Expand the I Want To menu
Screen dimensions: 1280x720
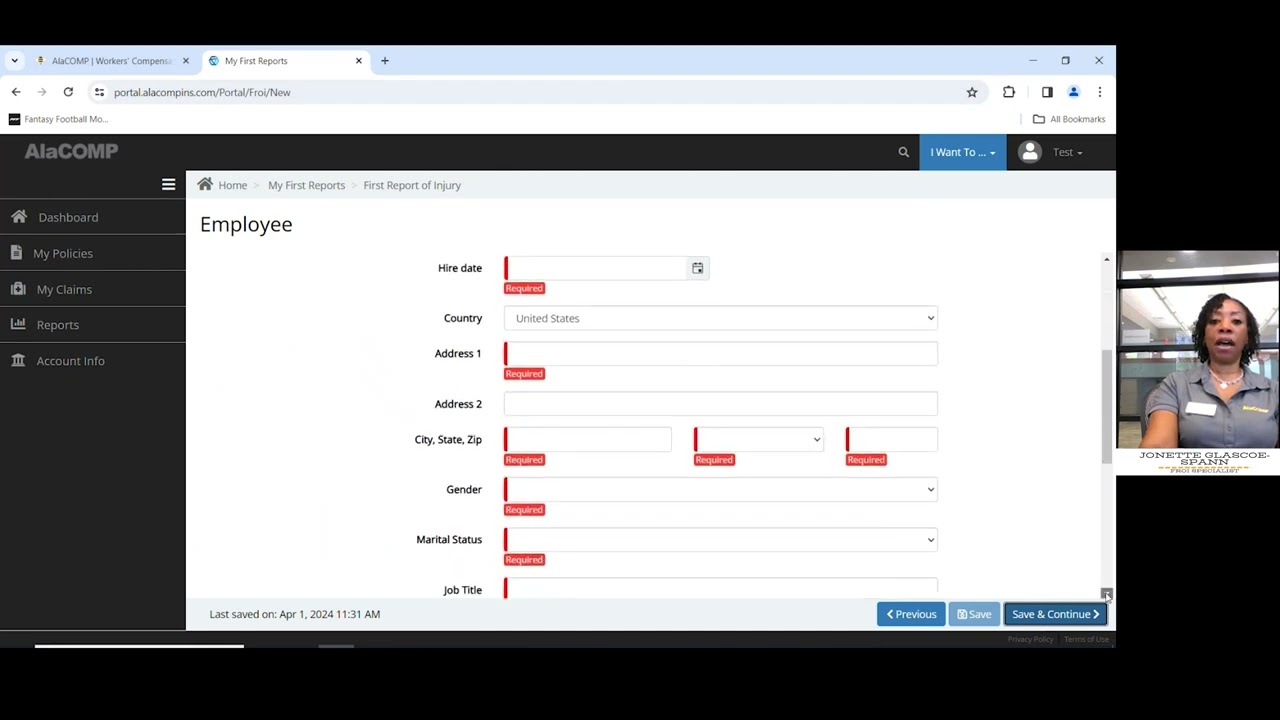pyautogui.click(x=963, y=152)
